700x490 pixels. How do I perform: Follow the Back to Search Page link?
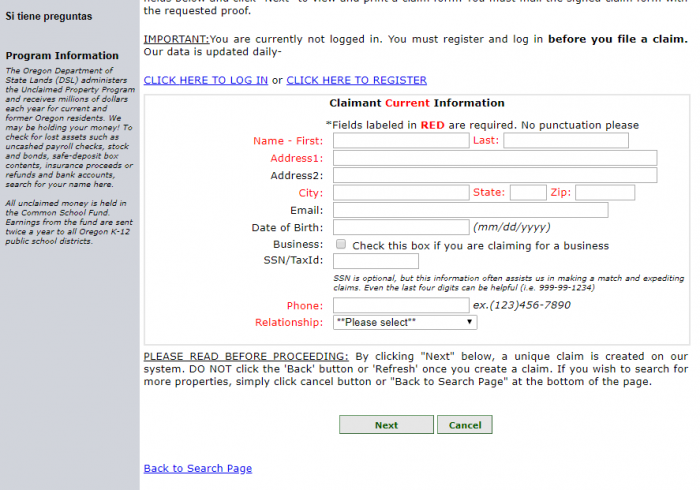pyautogui.click(x=198, y=469)
